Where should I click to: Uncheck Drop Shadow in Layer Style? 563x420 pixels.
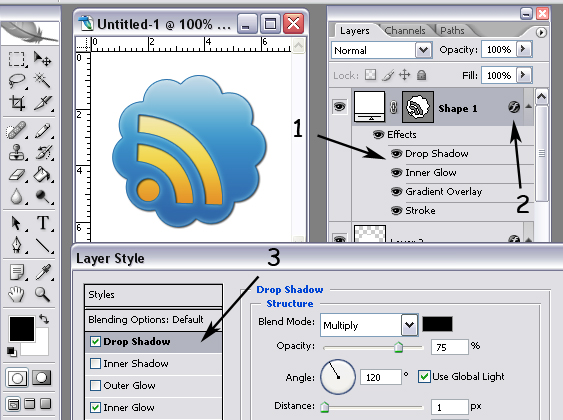95,341
